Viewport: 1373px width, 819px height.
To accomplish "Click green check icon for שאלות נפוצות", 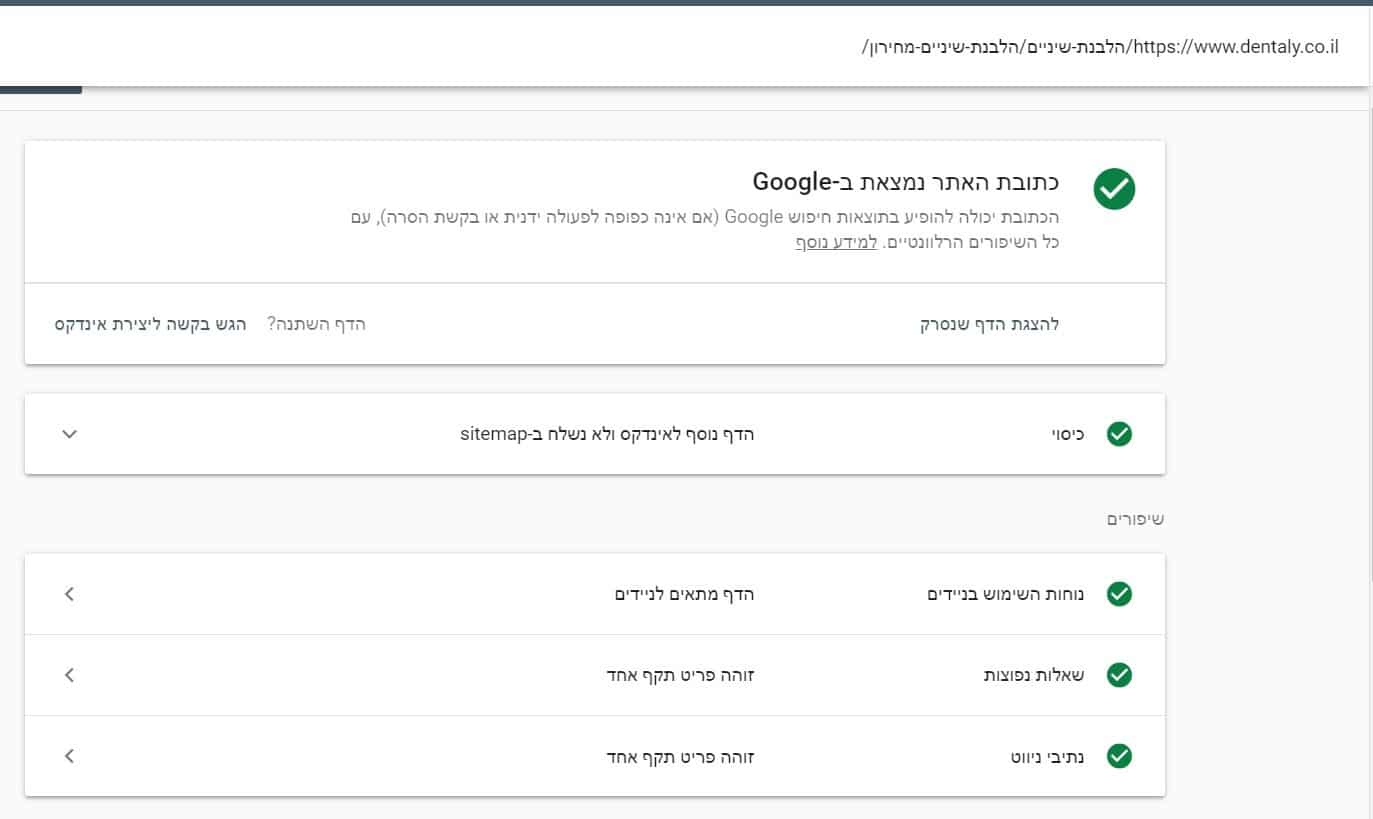I will pos(1119,675).
